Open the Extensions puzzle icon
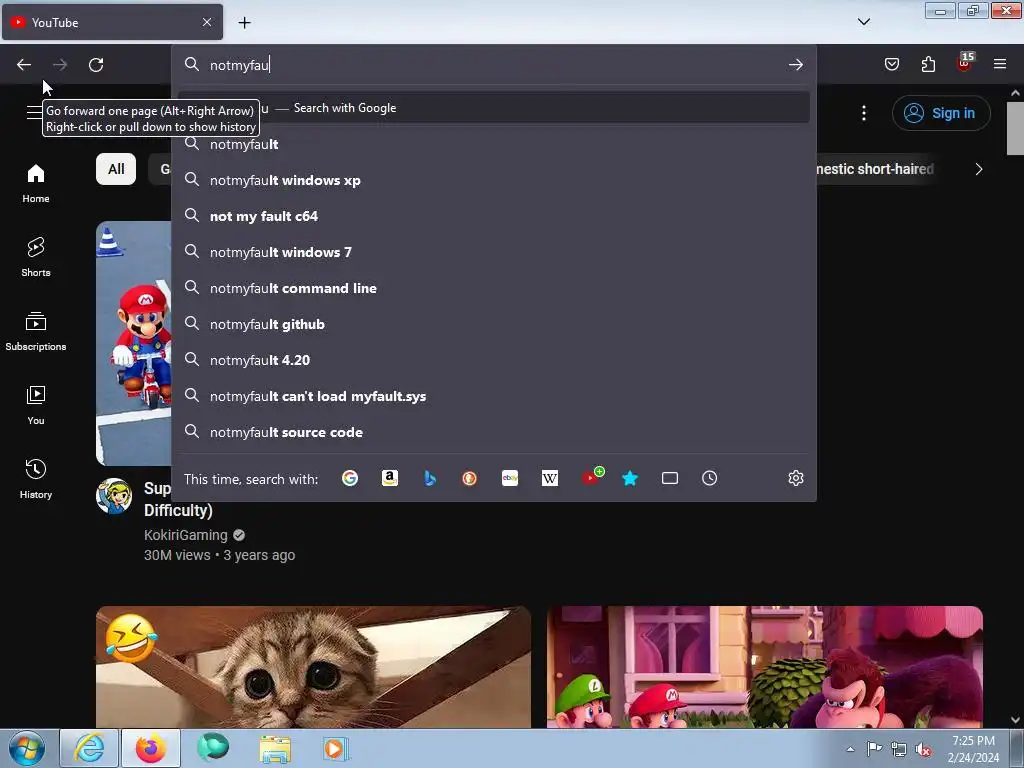The height and width of the screenshot is (768, 1024). click(x=928, y=64)
